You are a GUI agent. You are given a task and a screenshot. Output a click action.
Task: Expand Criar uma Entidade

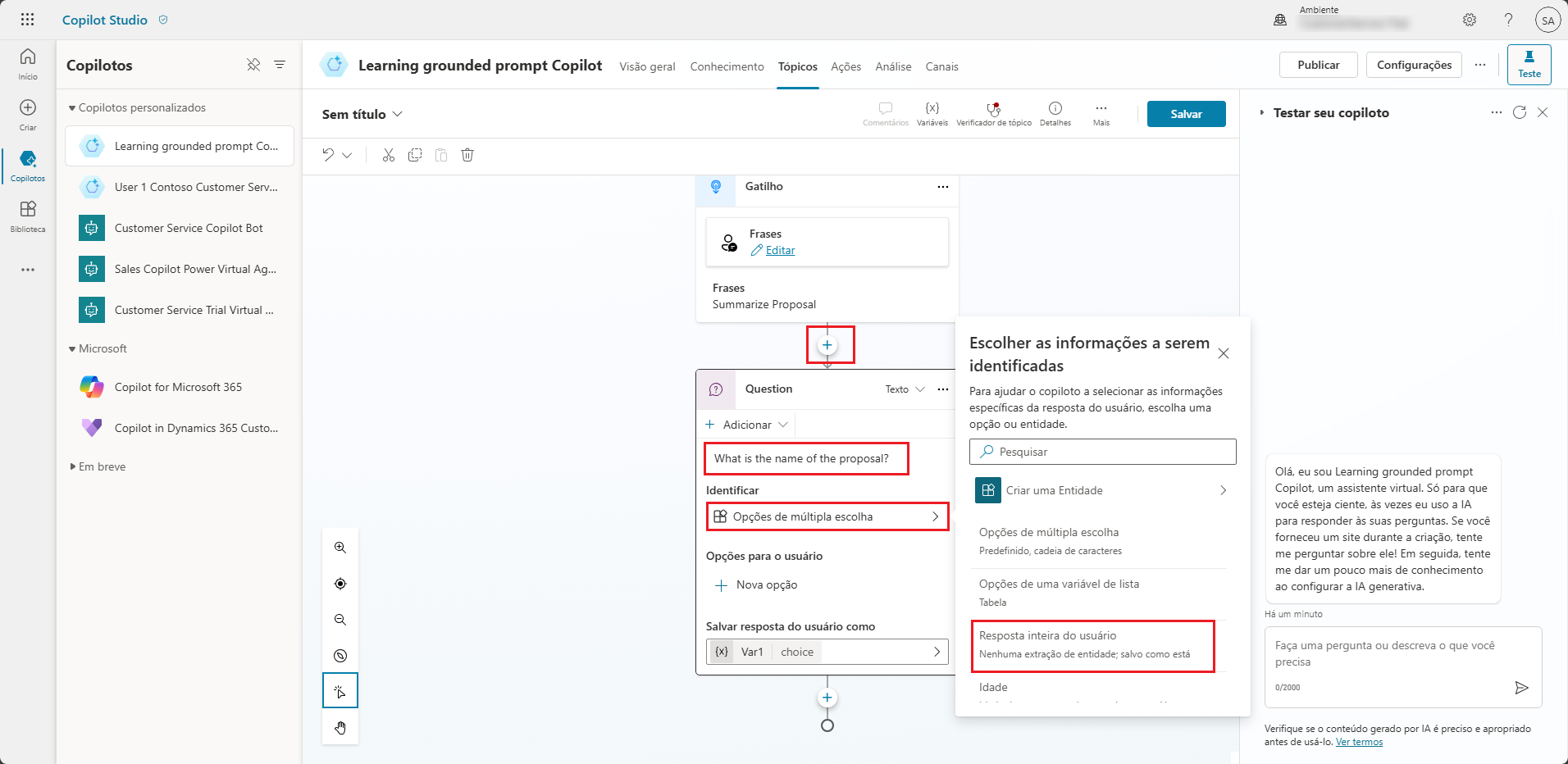pos(1102,490)
